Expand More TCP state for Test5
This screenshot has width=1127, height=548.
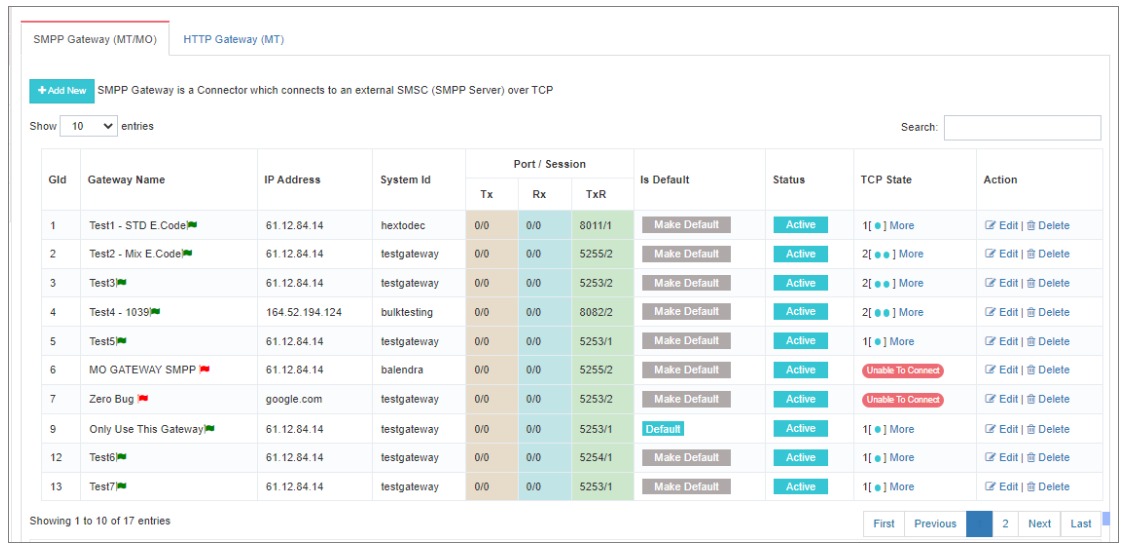[902, 341]
